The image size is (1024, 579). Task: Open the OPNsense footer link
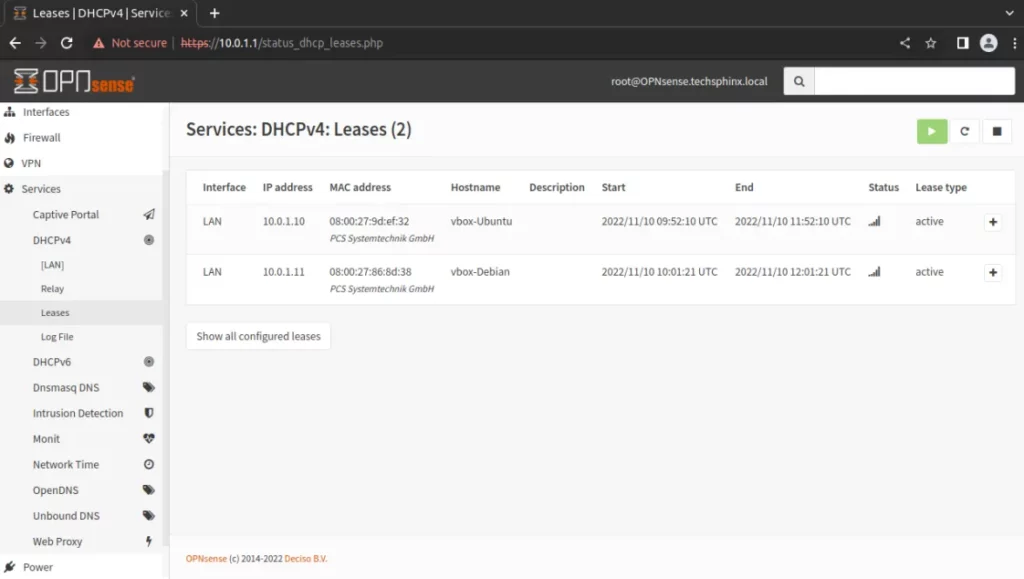(x=206, y=559)
